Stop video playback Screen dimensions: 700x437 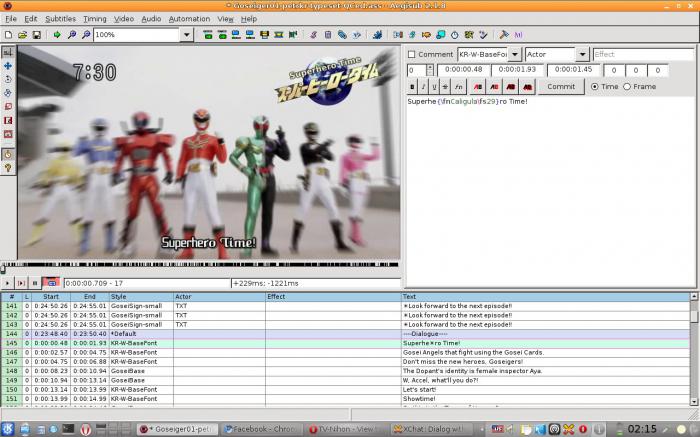point(35,283)
